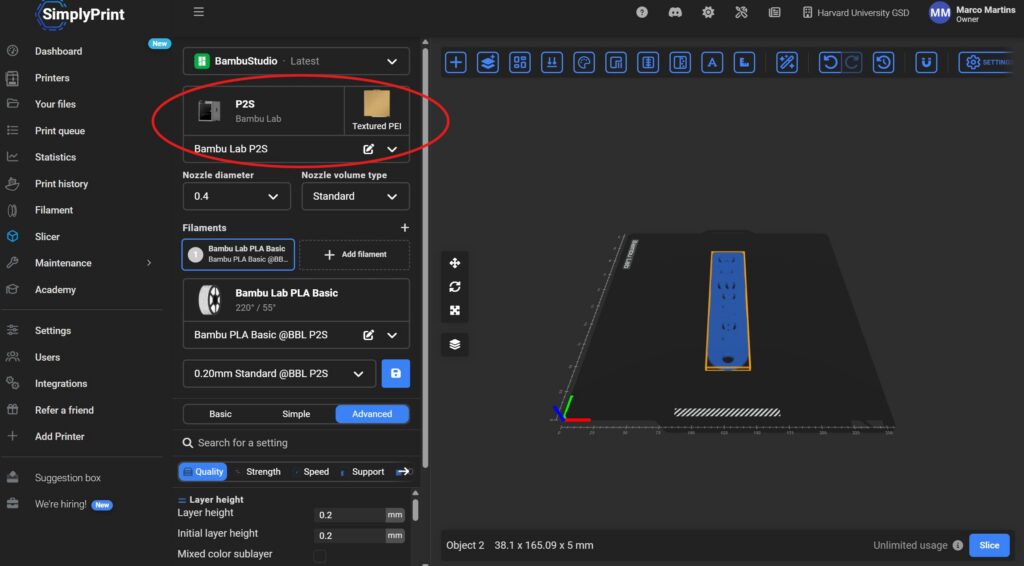This screenshot has height=566, width=1024.
Task: Toggle the hamburger sidebar menu
Action: click(199, 12)
